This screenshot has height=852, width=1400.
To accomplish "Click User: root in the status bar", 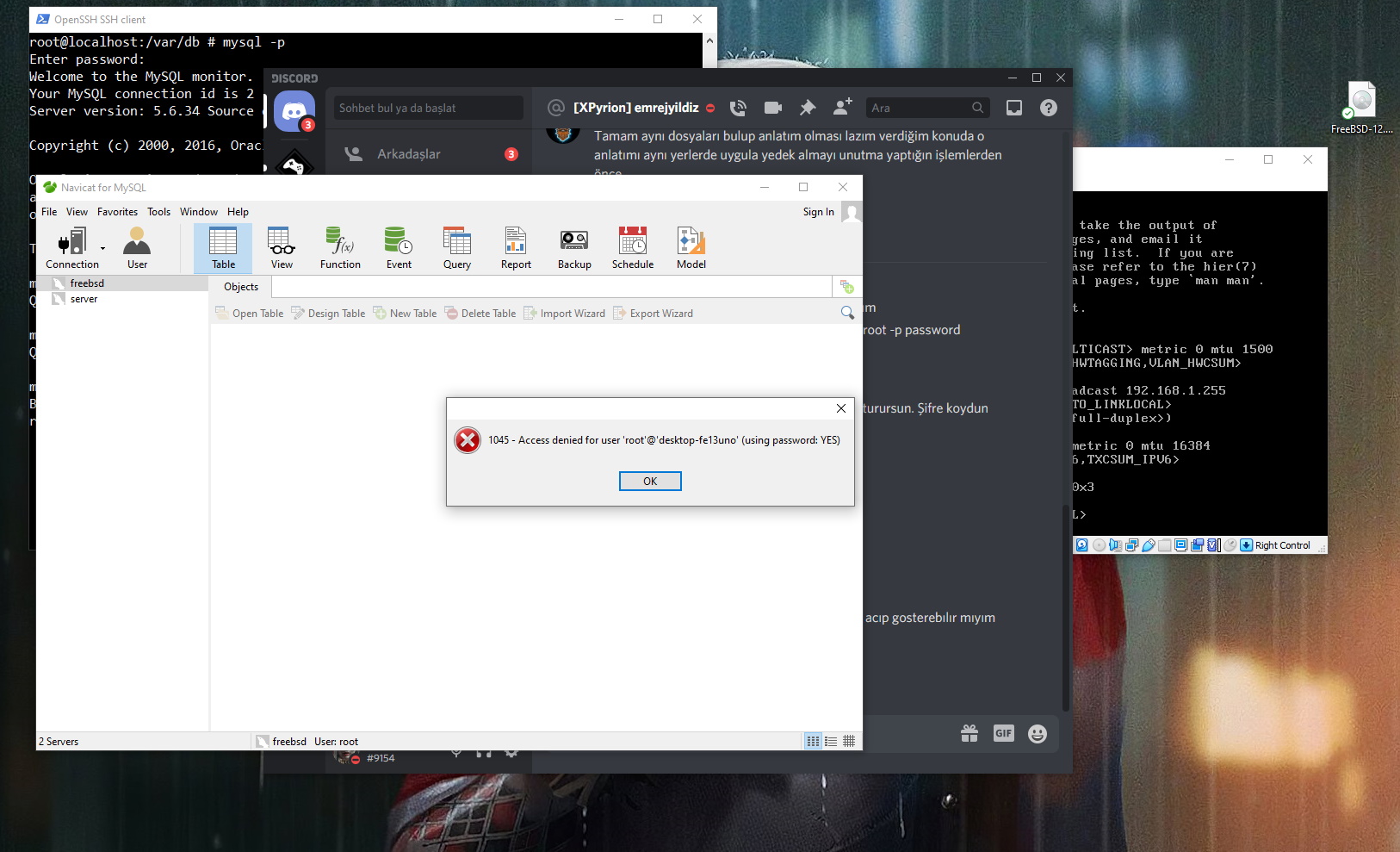I will click(336, 742).
